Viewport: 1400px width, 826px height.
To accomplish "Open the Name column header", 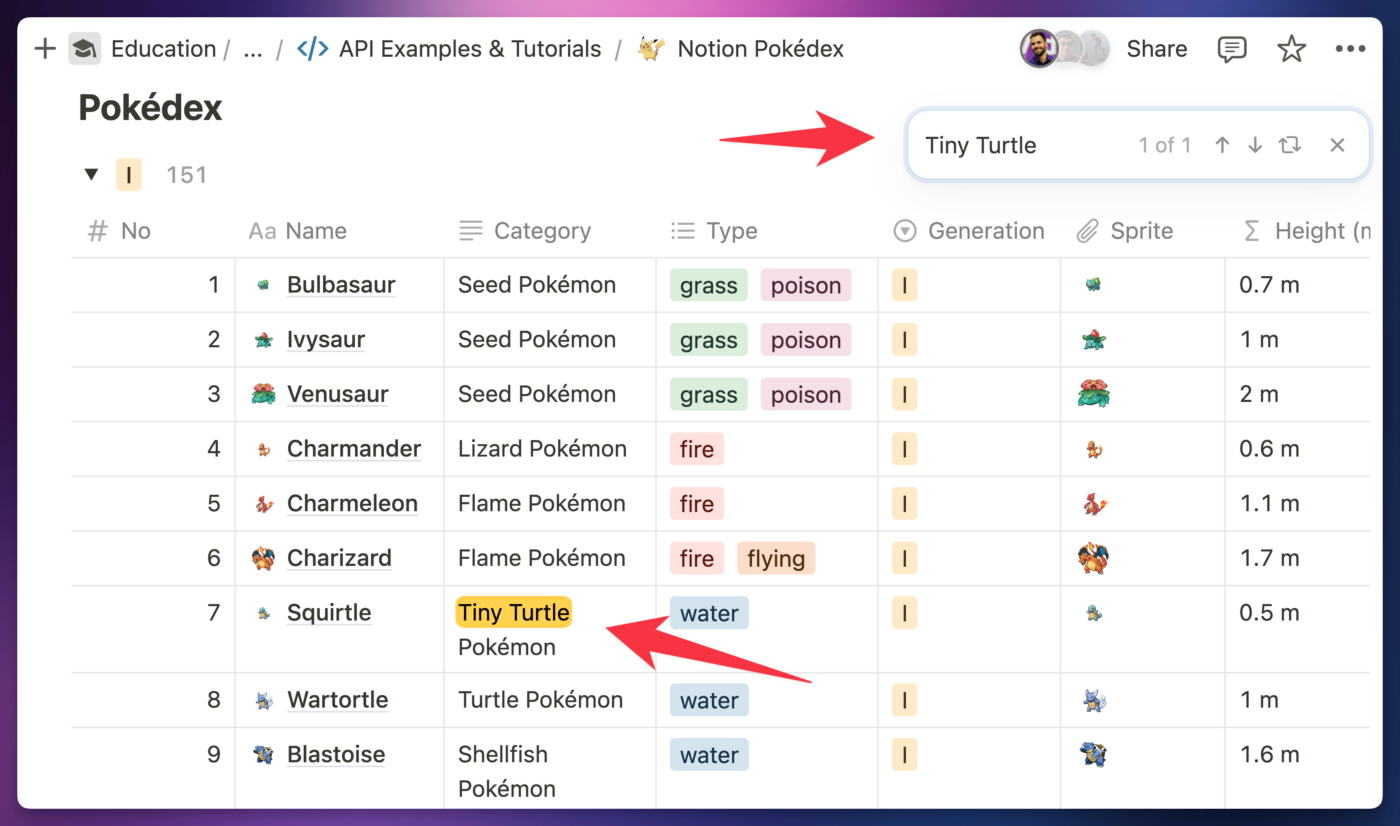I will click(298, 231).
